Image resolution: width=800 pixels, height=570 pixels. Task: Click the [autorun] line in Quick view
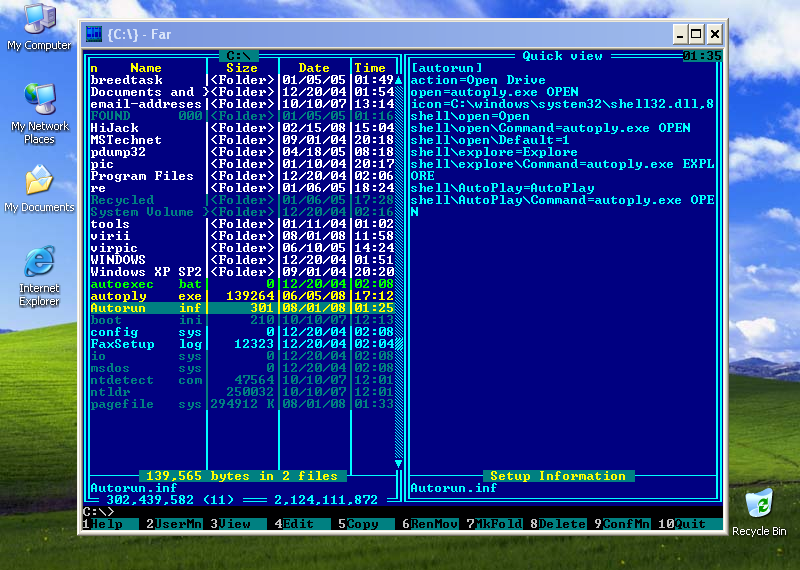point(446,68)
